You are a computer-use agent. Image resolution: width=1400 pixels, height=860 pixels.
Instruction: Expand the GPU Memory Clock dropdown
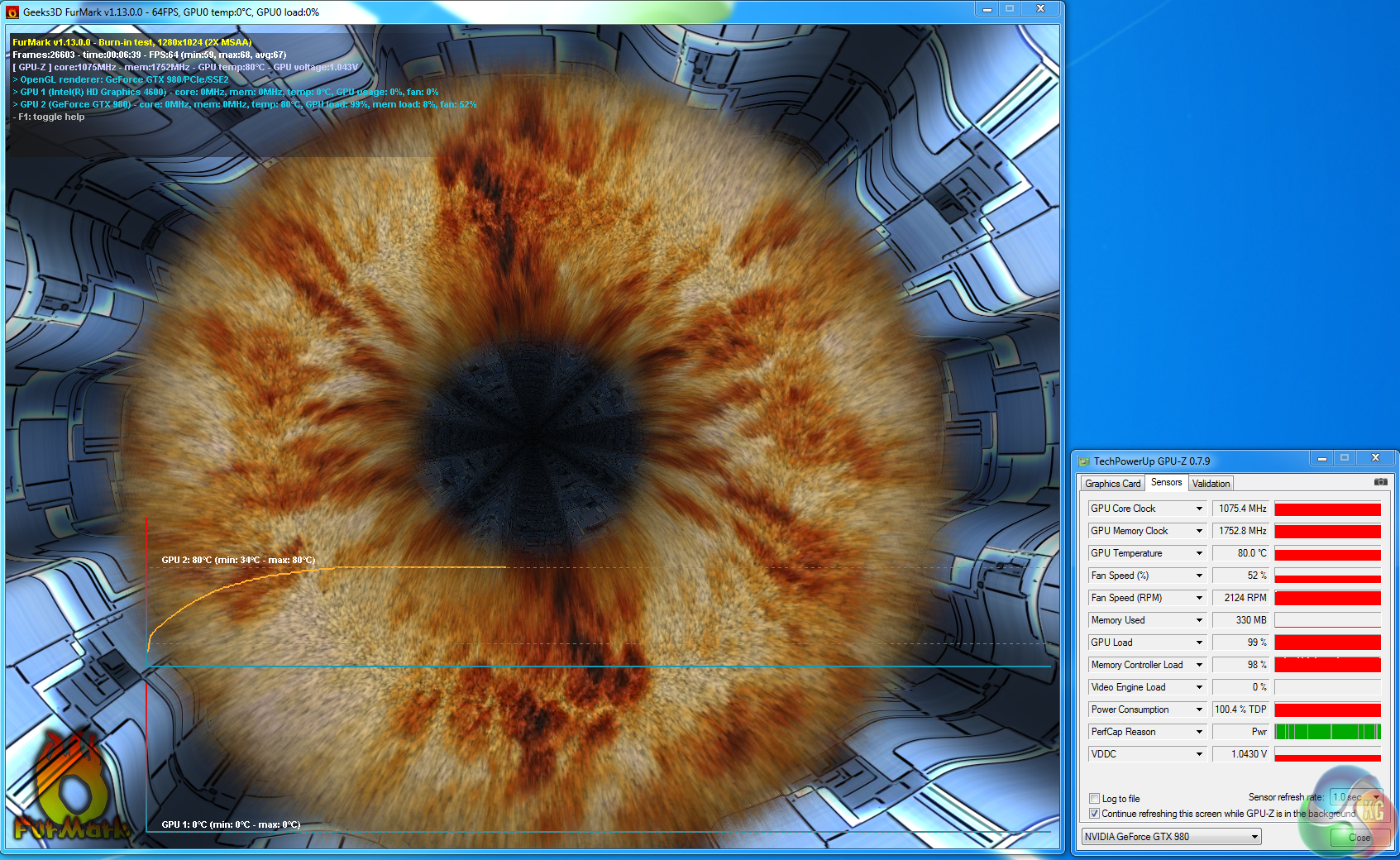[1199, 531]
